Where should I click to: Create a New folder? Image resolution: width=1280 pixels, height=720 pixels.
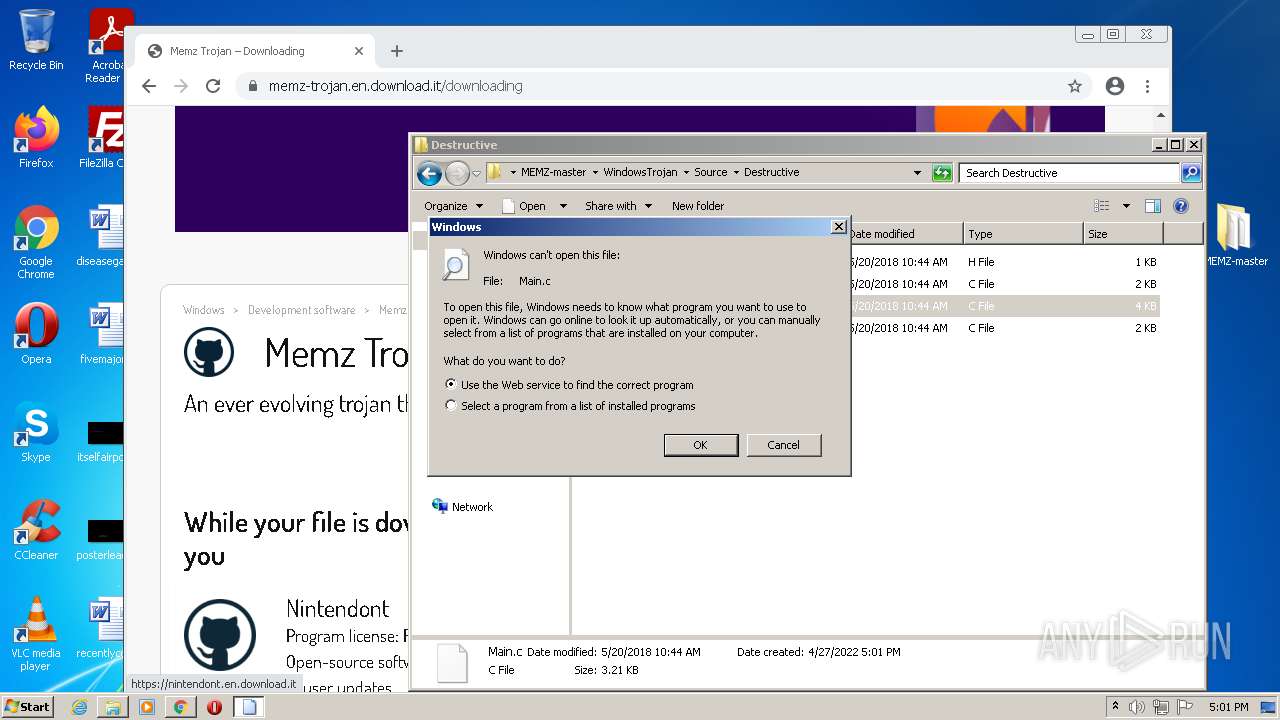[698, 206]
